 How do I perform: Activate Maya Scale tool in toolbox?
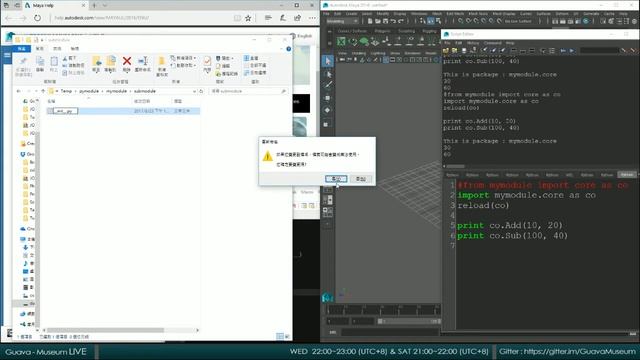pos(327,124)
